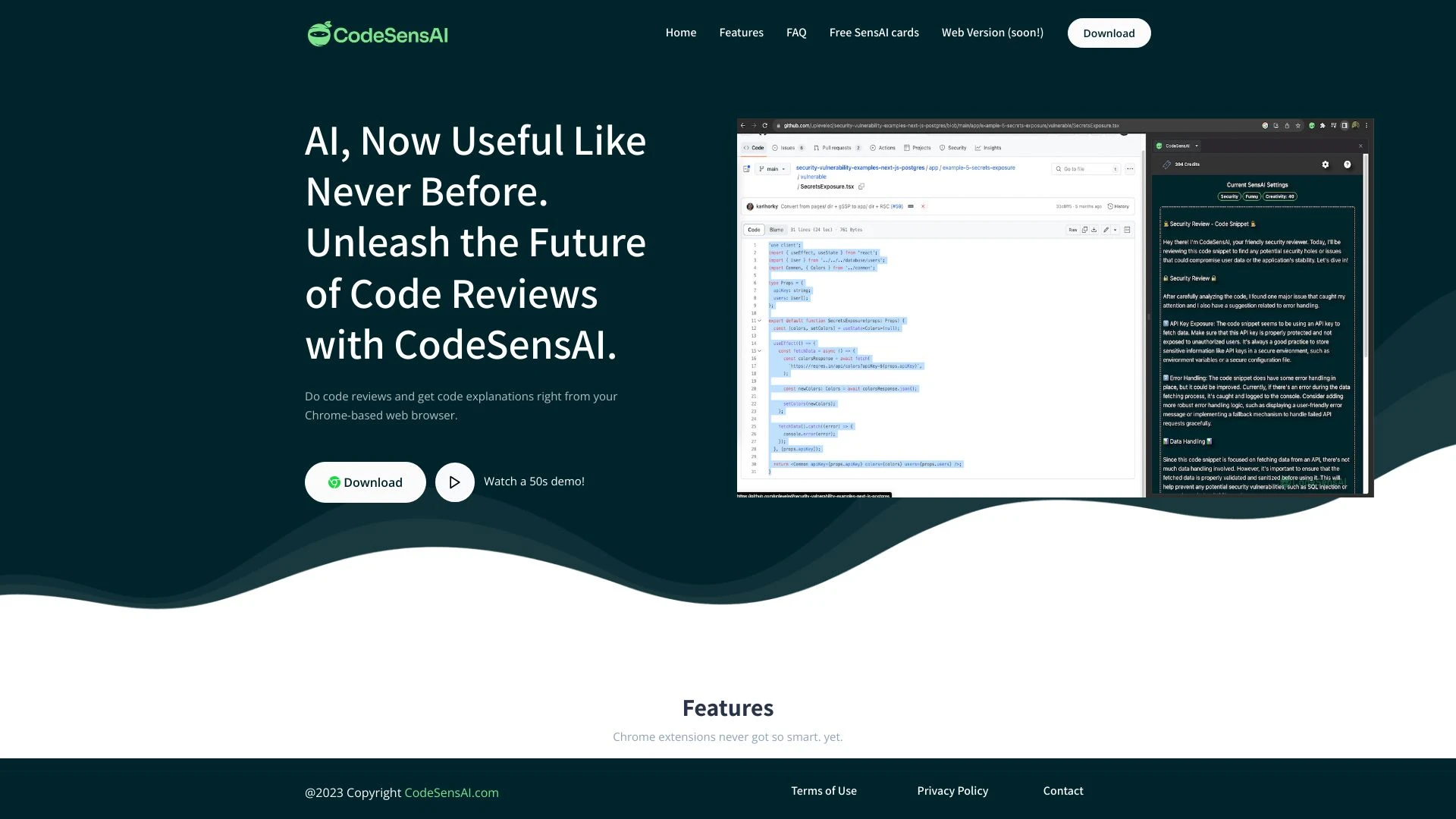
Task: Click the Download Chrome extension button
Action: pos(365,482)
